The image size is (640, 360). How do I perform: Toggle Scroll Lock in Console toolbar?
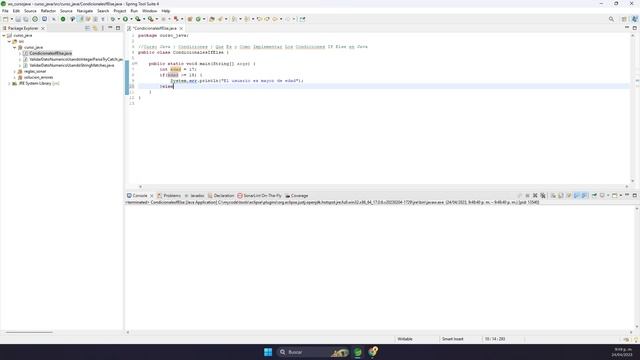click(x=561, y=196)
